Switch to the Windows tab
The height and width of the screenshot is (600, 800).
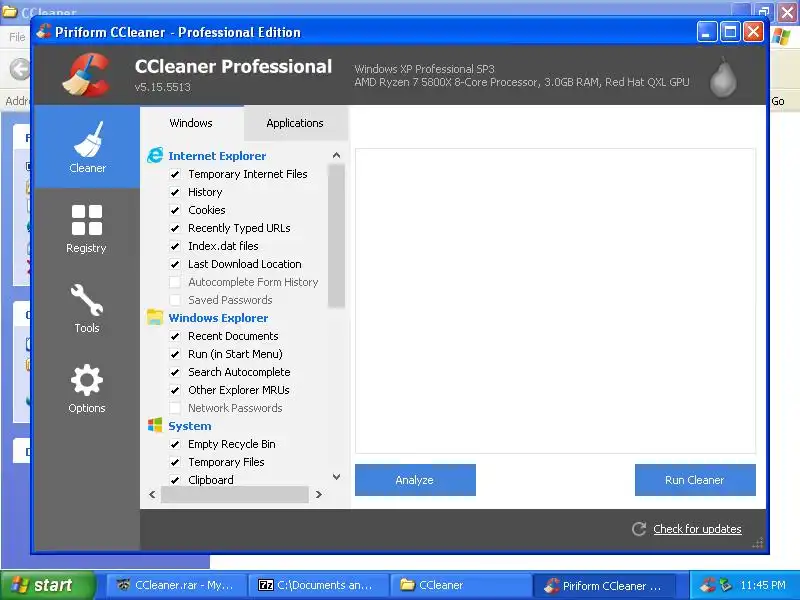click(191, 123)
